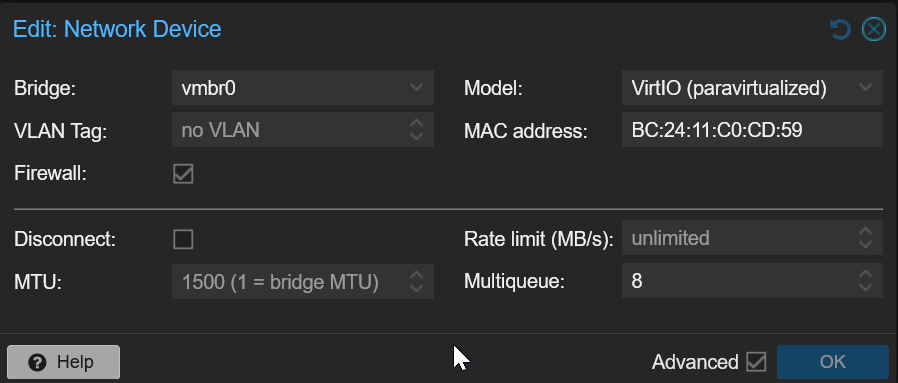The height and width of the screenshot is (383, 898).
Task: Increase VLAN Tag using the up spinner arrow
Action: tap(416, 124)
